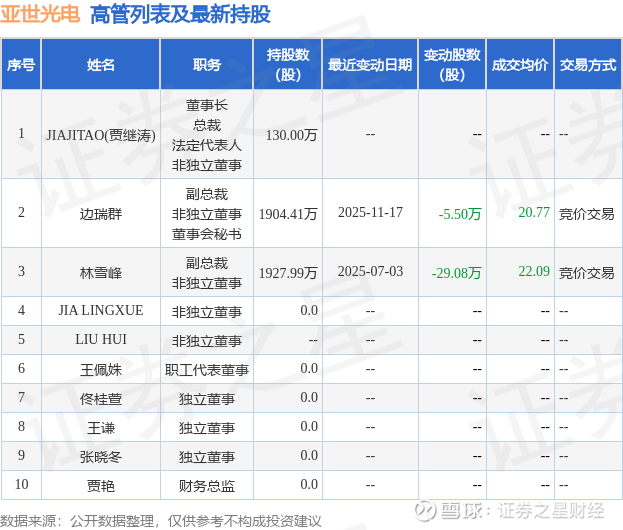Image resolution: width=623 pixels, height=530 pixels.
Task: Select the 职务 column header
Action: [x=207, y=64]
